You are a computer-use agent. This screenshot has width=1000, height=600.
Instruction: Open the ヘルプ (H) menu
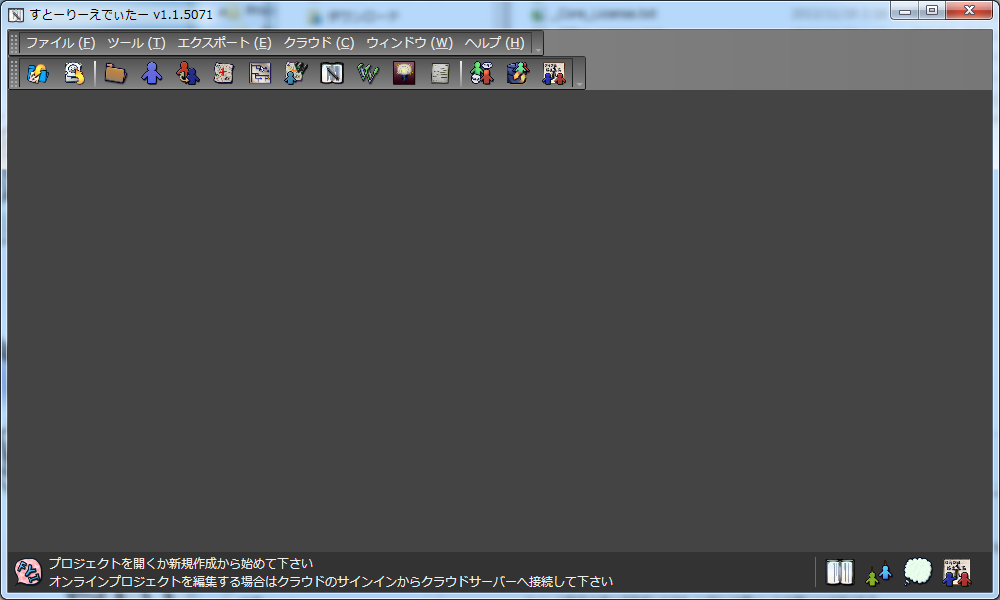[494, 43]
